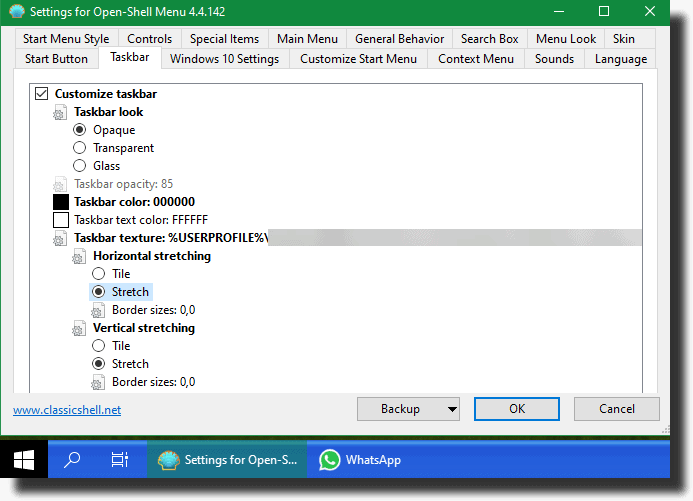Select the Taskbar look heading
The image size is (693, 501).
tap(109, 112)
